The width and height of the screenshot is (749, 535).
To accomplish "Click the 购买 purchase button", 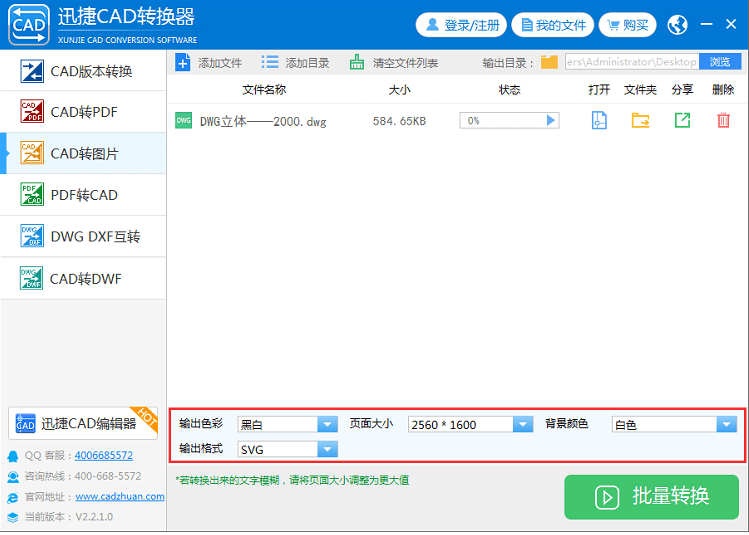I will (628, 25).
